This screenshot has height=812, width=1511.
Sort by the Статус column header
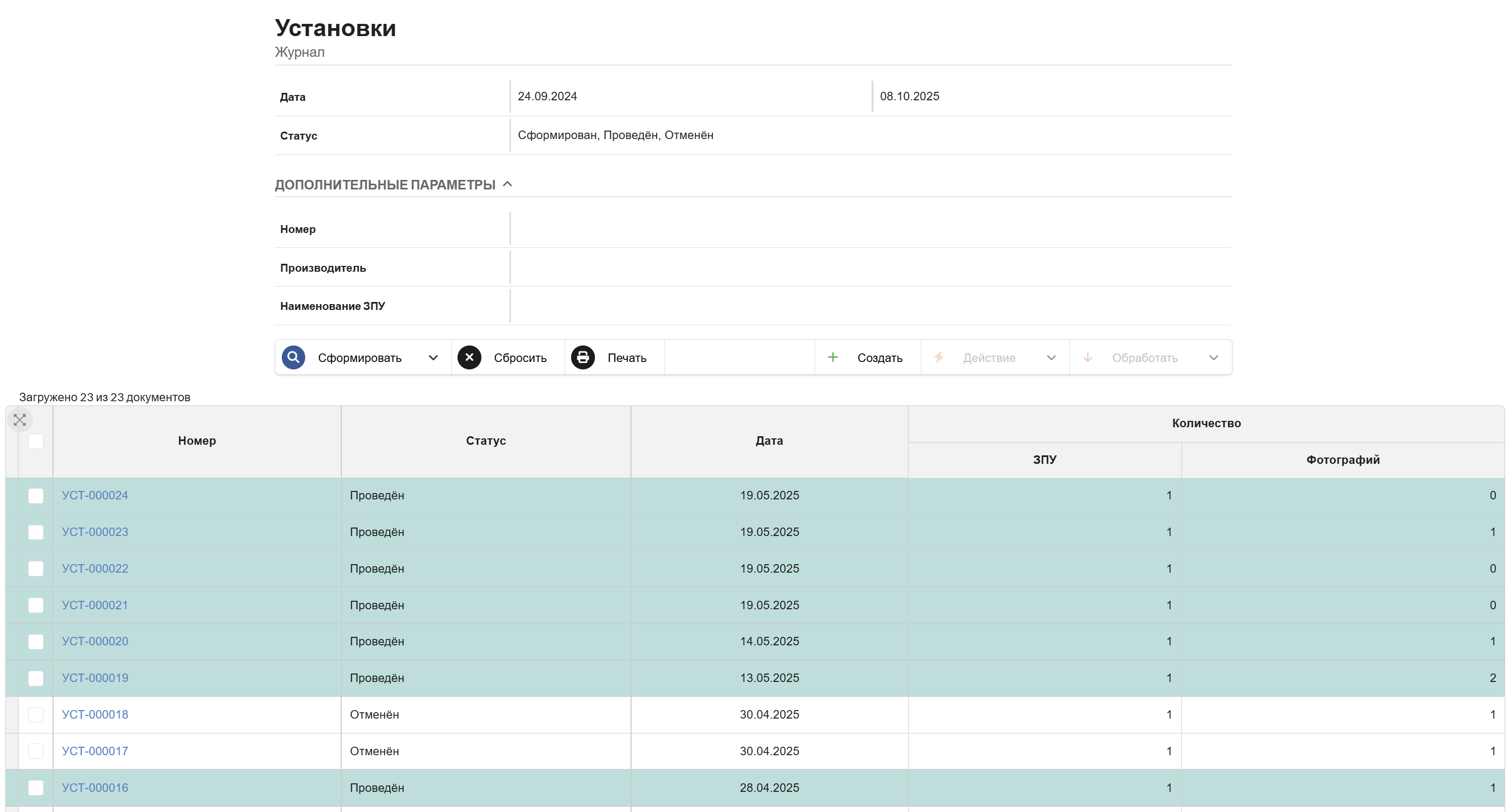[486, 440]
